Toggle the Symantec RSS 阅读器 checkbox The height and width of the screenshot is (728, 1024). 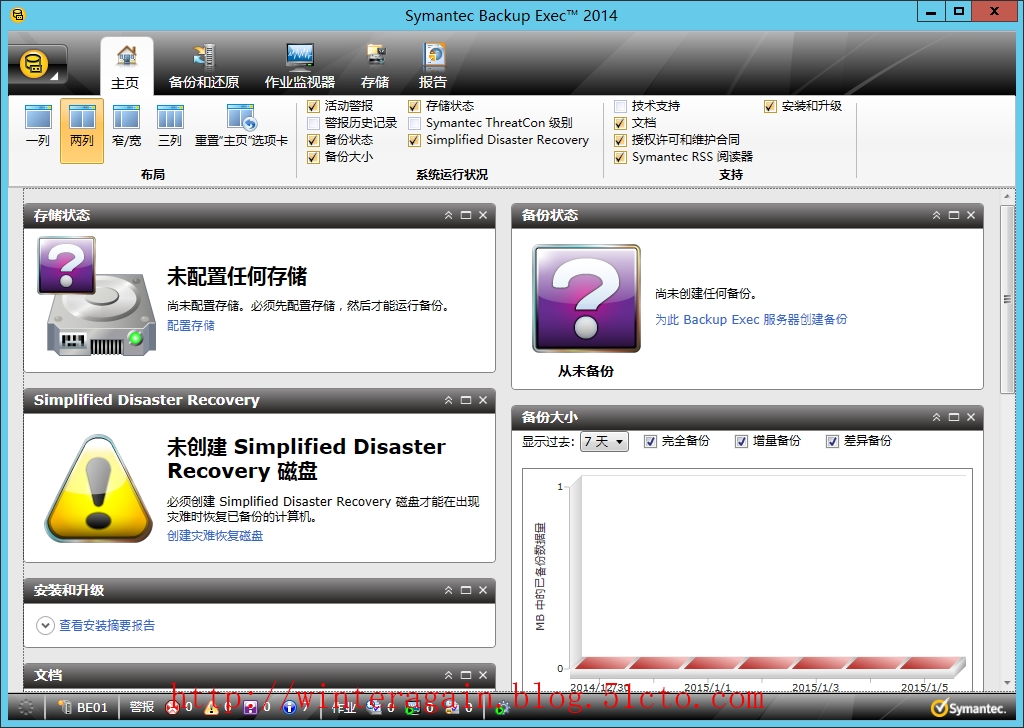click(620, 157)
